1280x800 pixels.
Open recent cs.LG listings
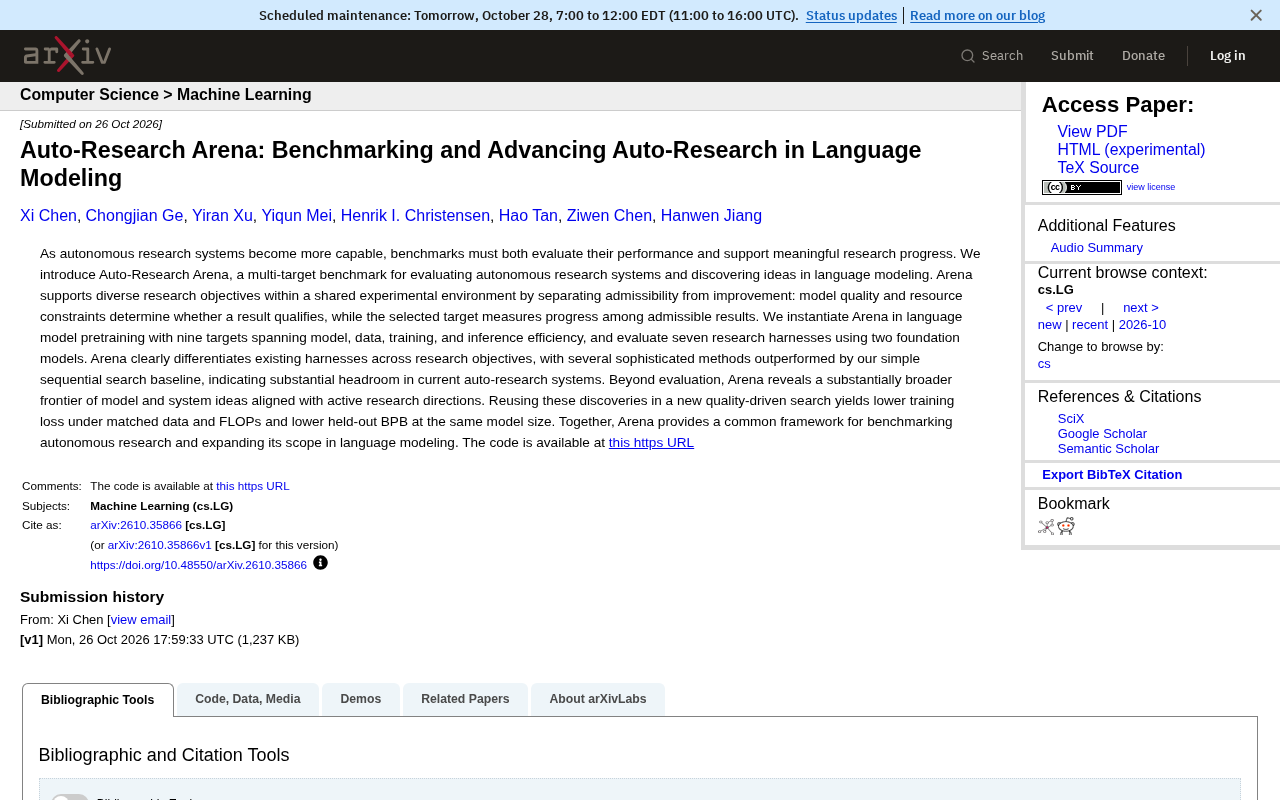[1090, 325]
